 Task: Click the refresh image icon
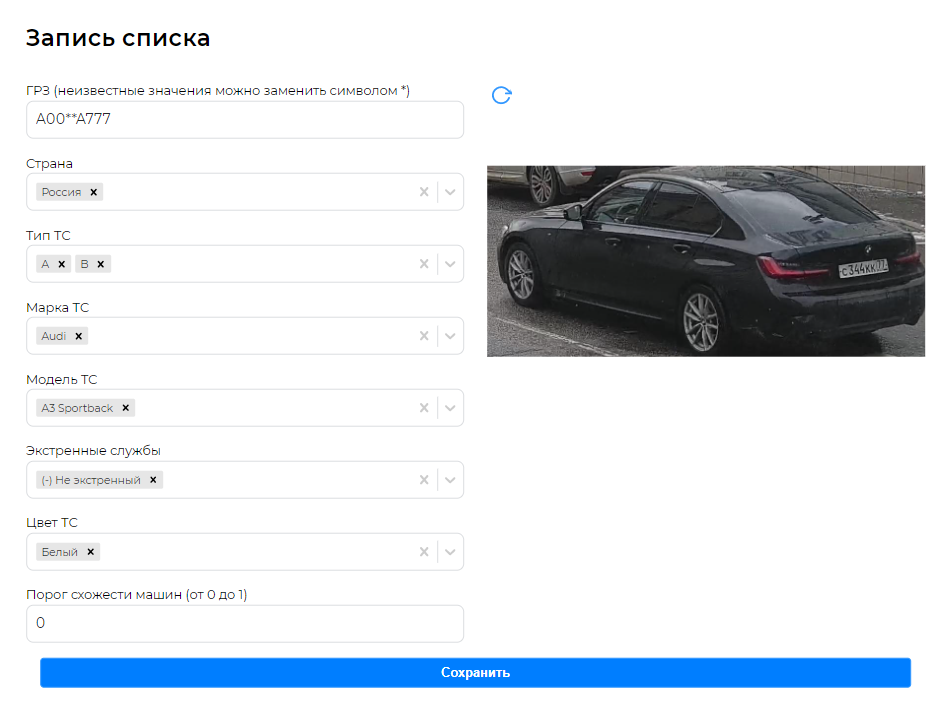tap(501, 95)
